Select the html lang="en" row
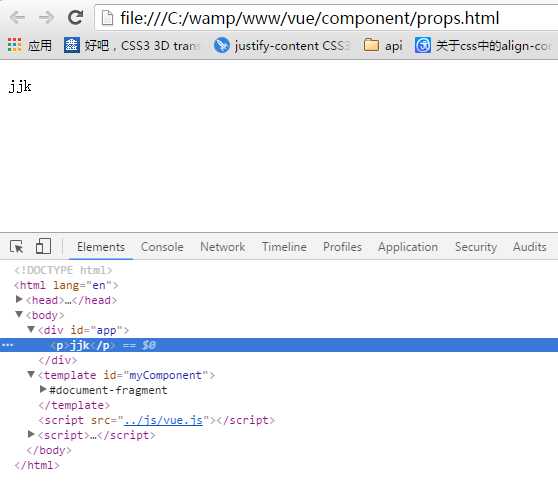Screen dimensions: 558x497 click(x=66, y=285)
